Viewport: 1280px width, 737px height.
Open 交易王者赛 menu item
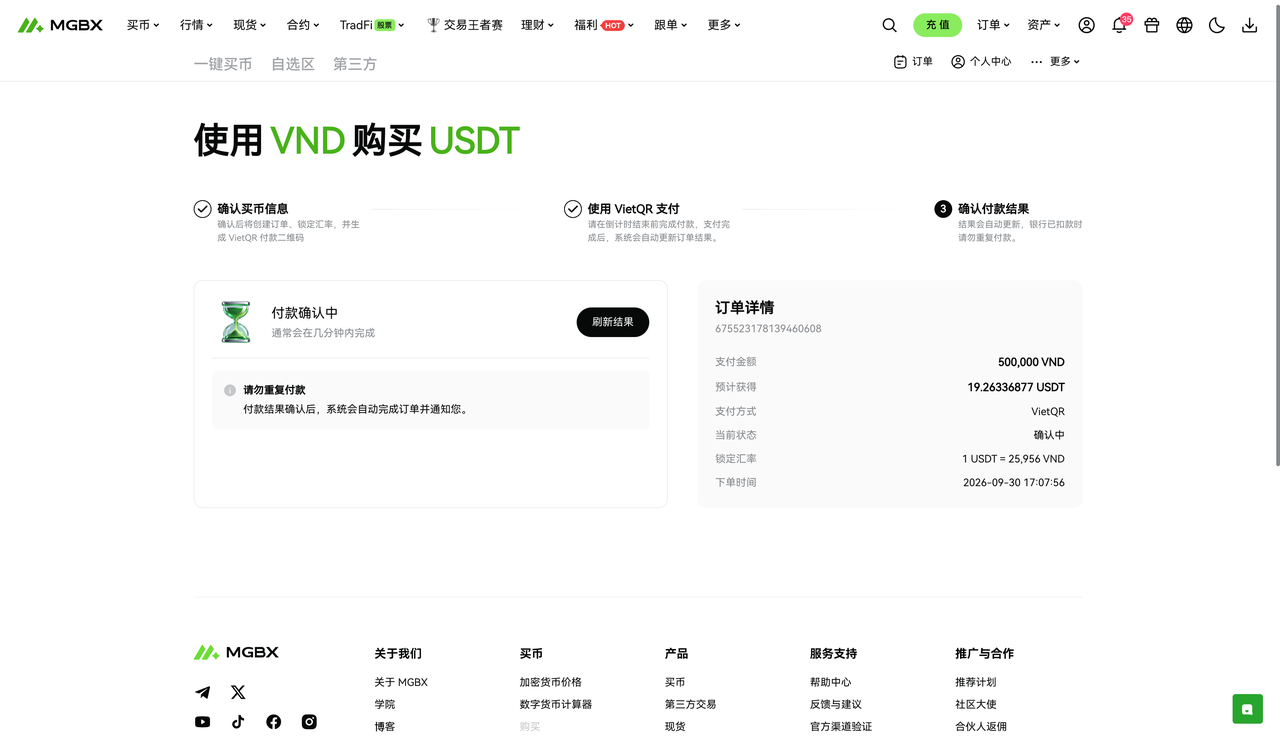(x=464, y=25)
